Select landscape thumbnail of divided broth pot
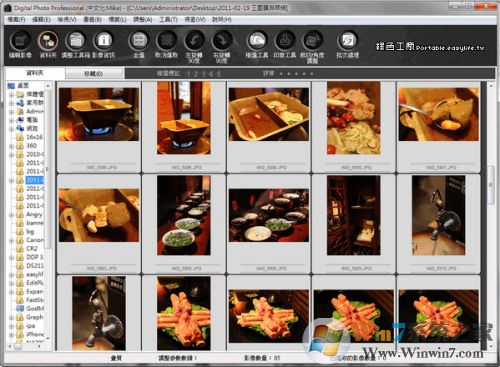Image resolution: width=500 pixels, height=367 pixels. pos(269,114)
